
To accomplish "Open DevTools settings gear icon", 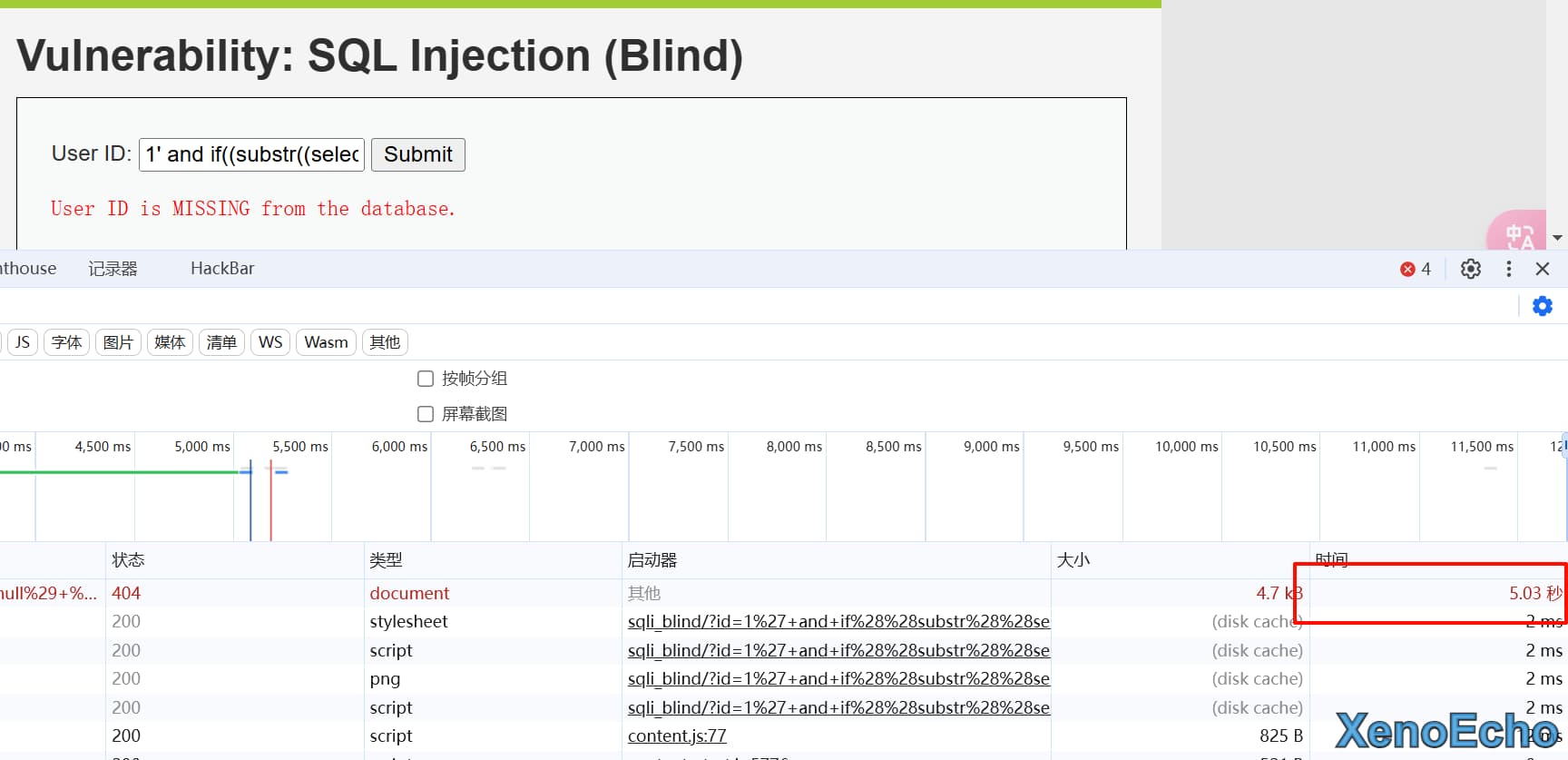I will 1470,269.
